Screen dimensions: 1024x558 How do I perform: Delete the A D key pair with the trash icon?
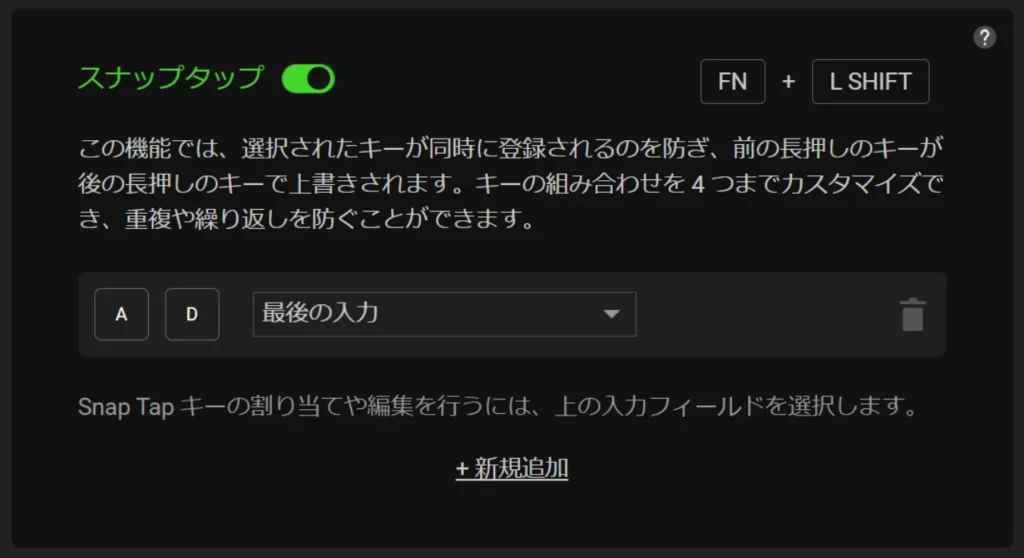(912, 315)
